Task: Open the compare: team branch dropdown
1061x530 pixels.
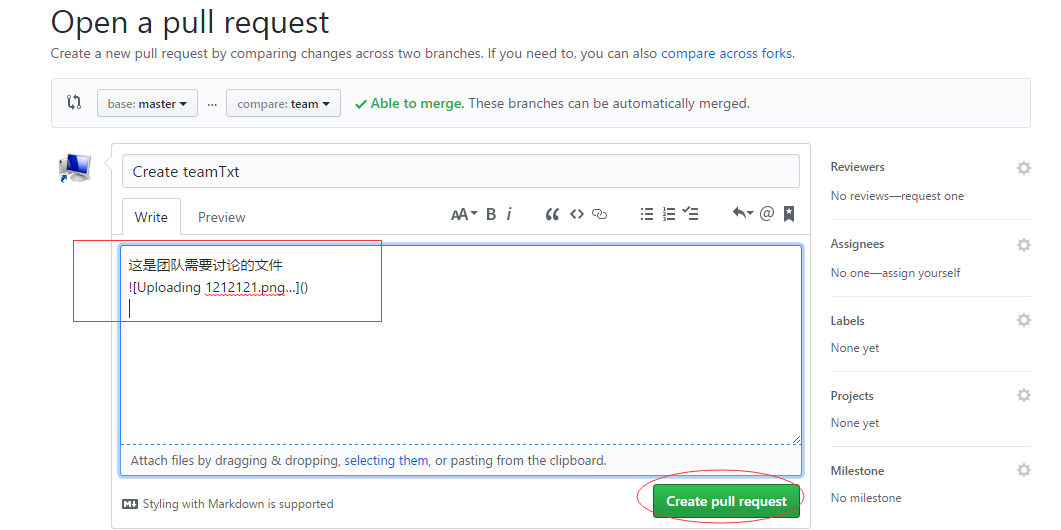Action: 284,104
